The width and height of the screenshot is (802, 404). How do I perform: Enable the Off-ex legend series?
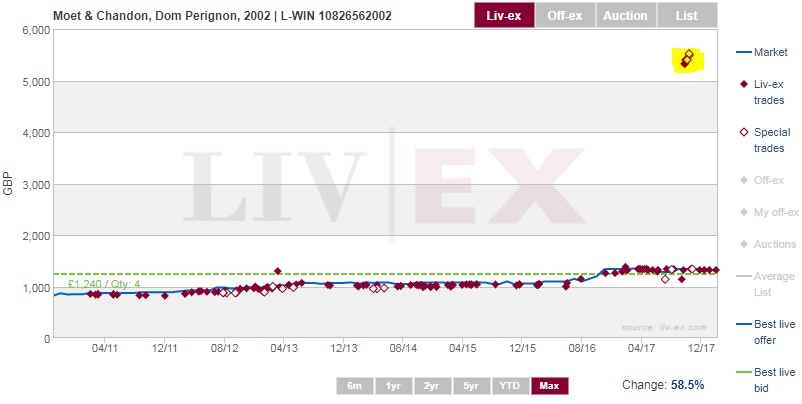click(762, 180)
